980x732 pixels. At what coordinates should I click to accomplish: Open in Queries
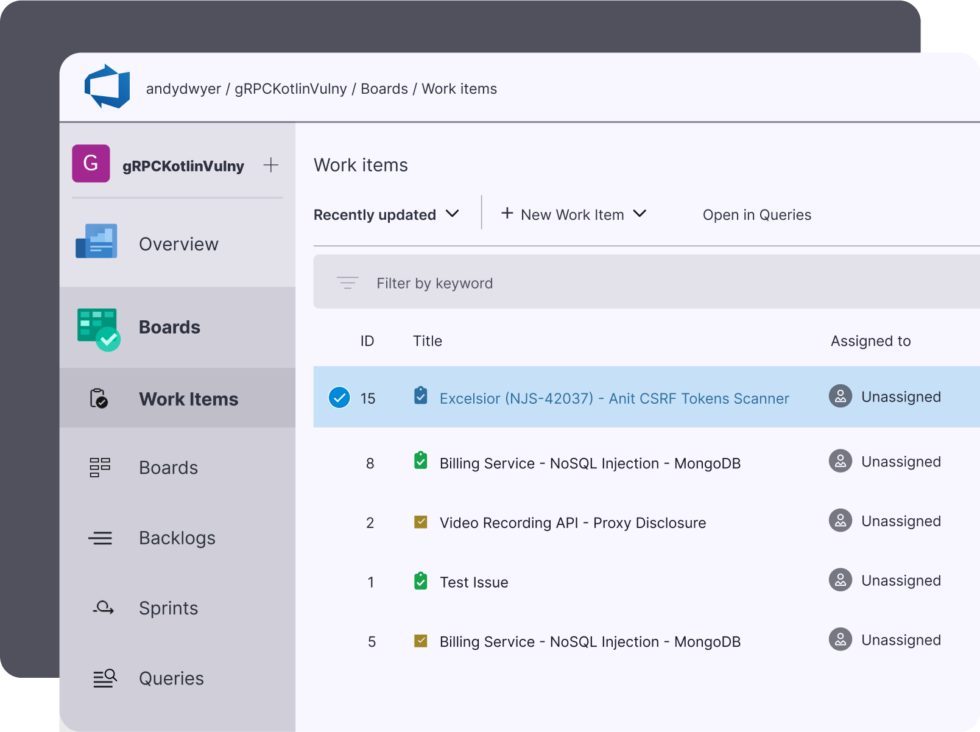[756, 214]
